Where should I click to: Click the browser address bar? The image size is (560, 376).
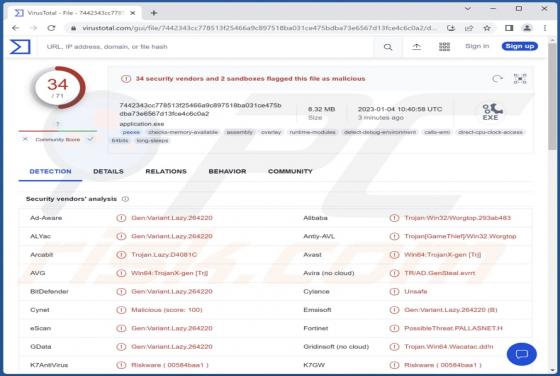tap(254, 28)
